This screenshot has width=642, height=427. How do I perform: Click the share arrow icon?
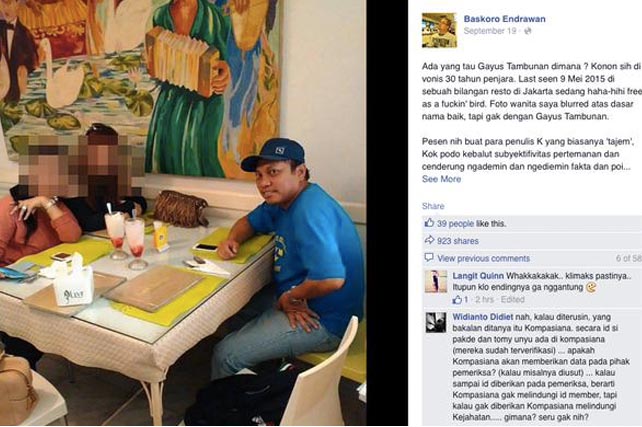point(429,240)
